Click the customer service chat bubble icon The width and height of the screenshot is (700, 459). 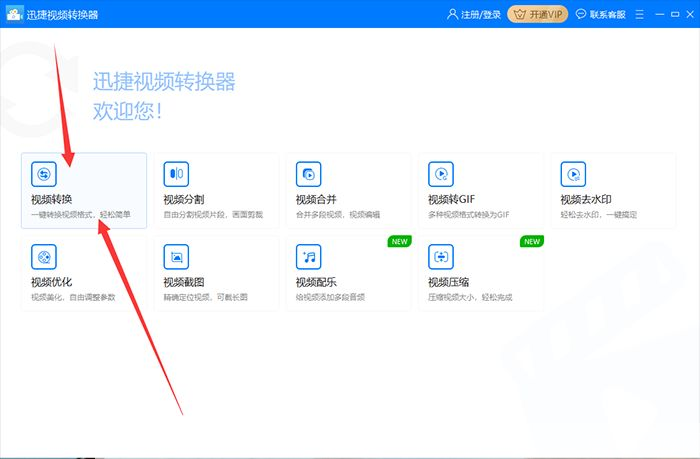581,14
